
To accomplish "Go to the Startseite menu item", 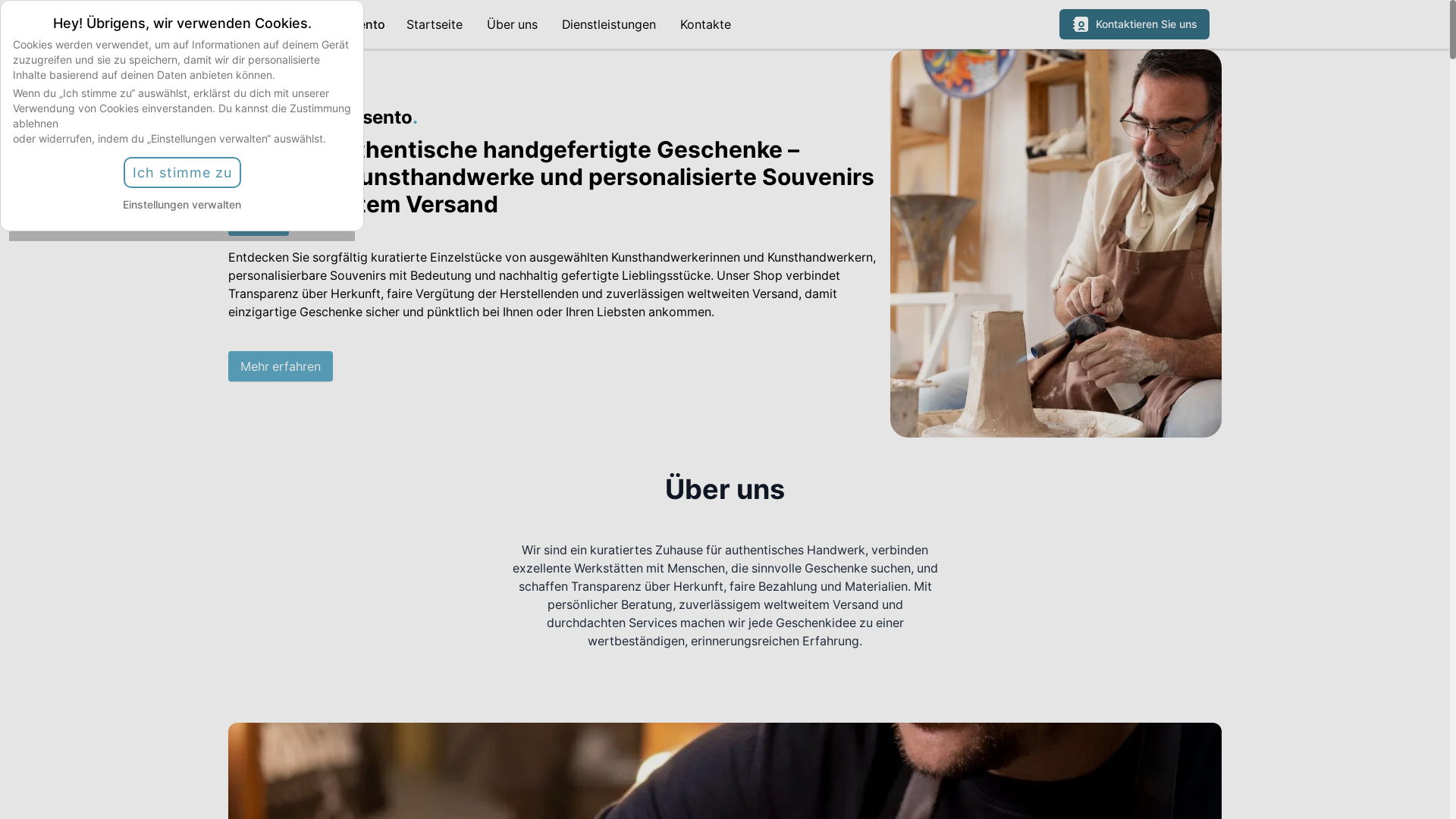I will [x=435, y=24].
